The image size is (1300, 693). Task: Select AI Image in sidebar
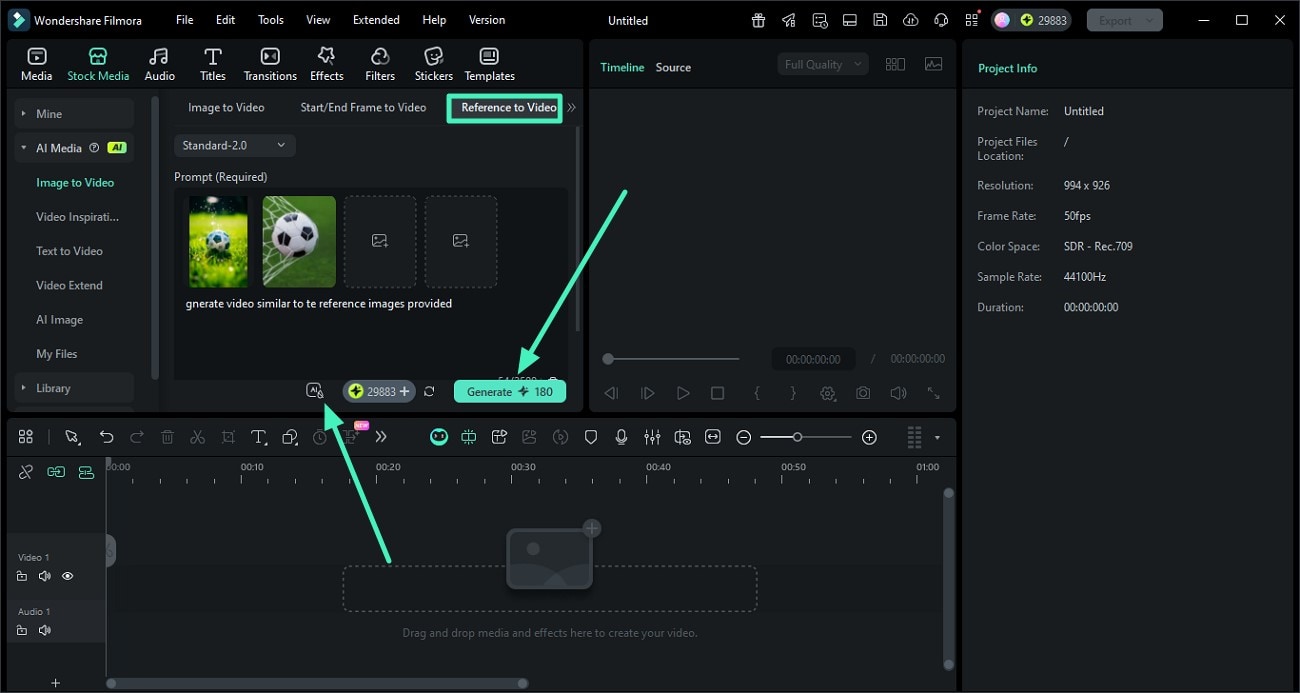60,320
